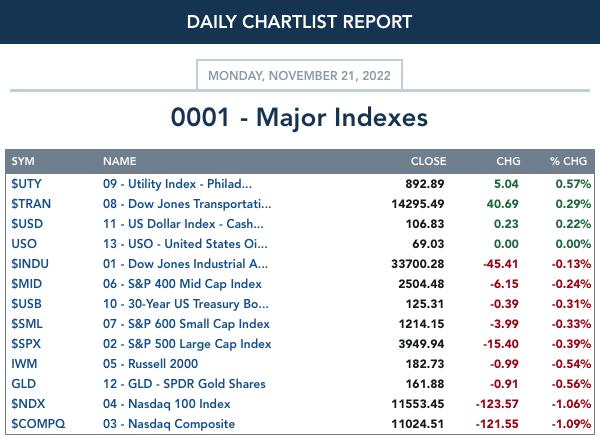The width and height of the screenshot is (600, 439).
Task: Open the Nasdaq 100 Index link
Action: click(166, 403)
